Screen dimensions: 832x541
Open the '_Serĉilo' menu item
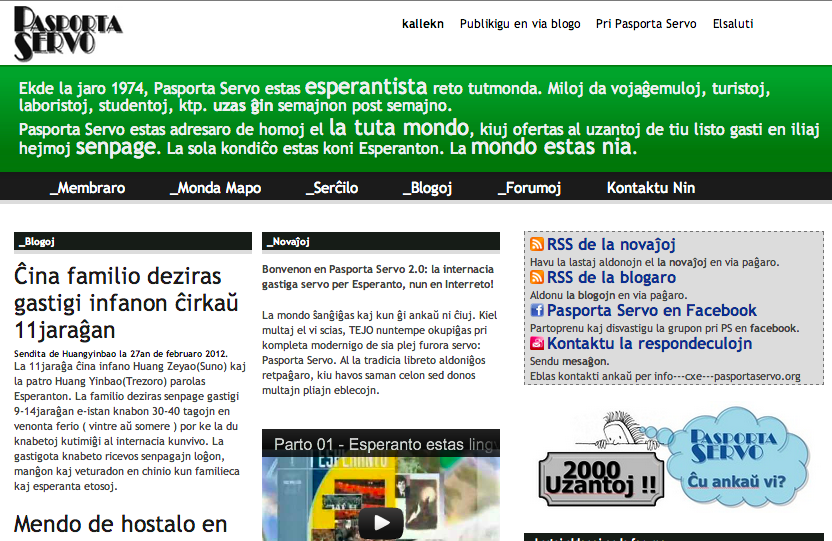[332, 188]
